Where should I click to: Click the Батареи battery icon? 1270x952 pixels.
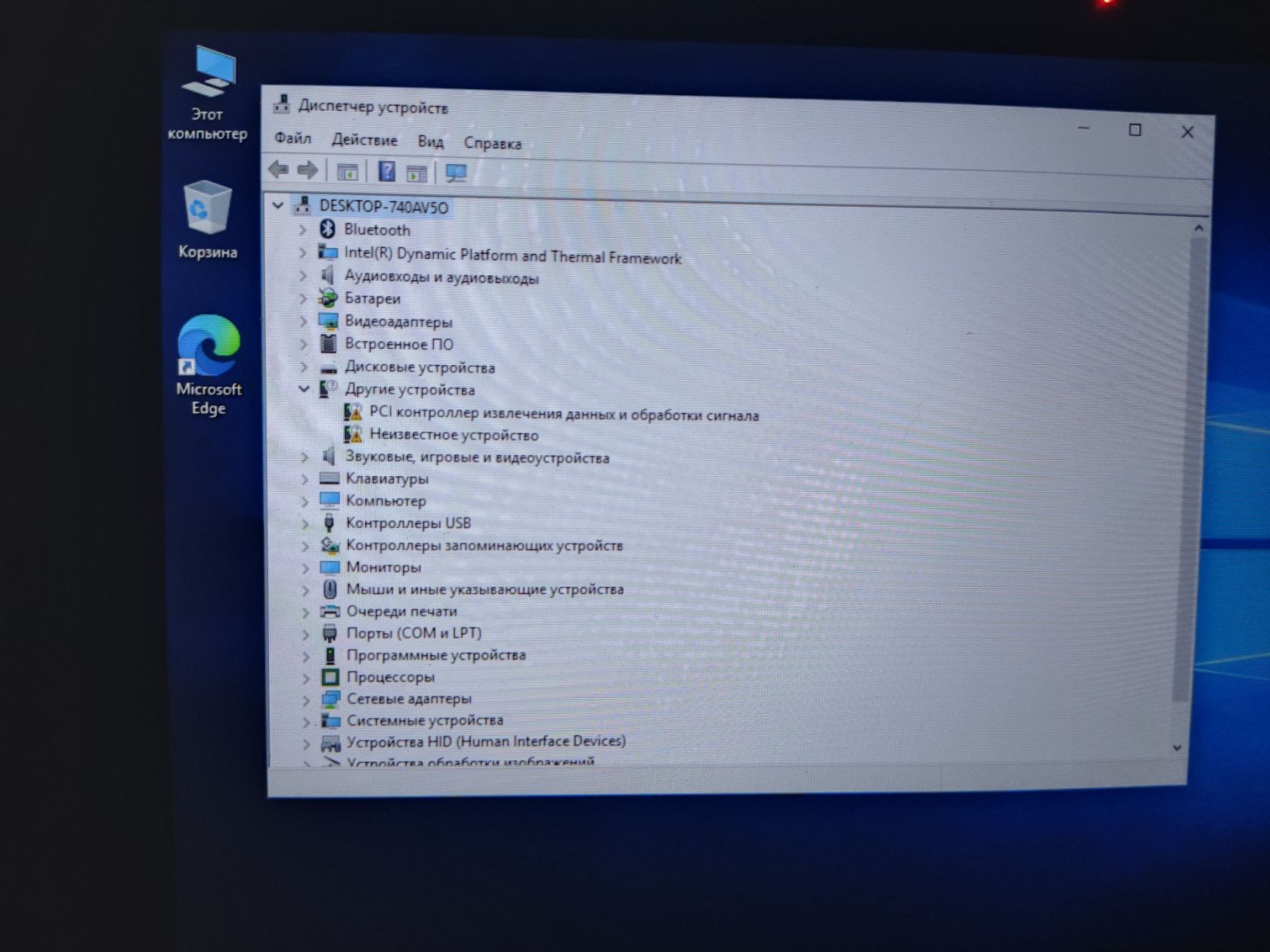327,298
